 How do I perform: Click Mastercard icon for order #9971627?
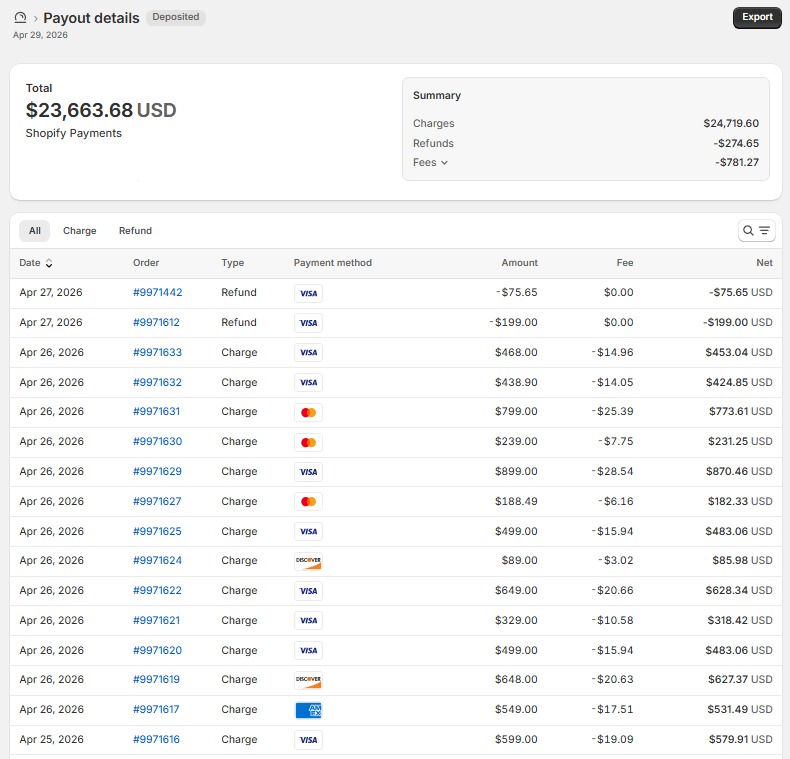click(308, 501)
